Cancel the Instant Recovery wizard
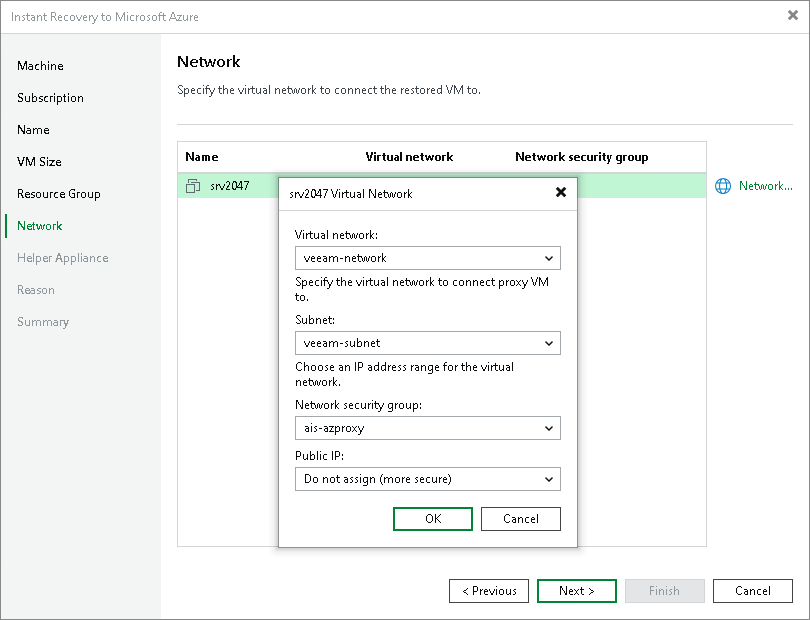This screenshot has width=810, height=620. (x=753, y=591)
